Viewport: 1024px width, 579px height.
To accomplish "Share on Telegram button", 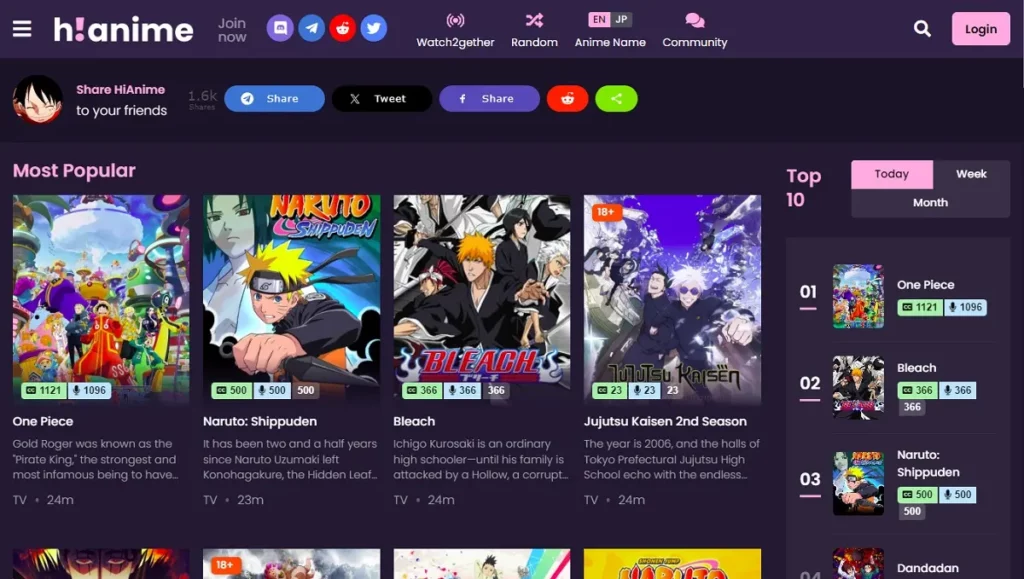I will click(x=274, y=99).
